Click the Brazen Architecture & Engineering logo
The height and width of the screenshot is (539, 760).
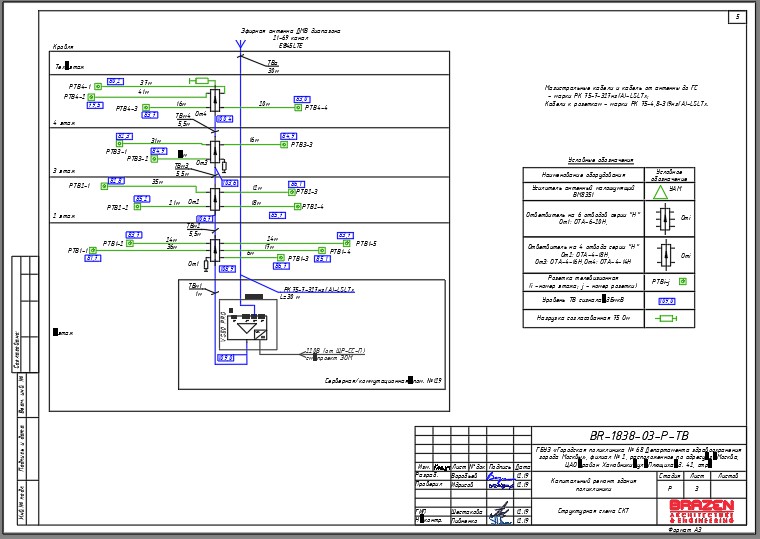tap(702, 511)
